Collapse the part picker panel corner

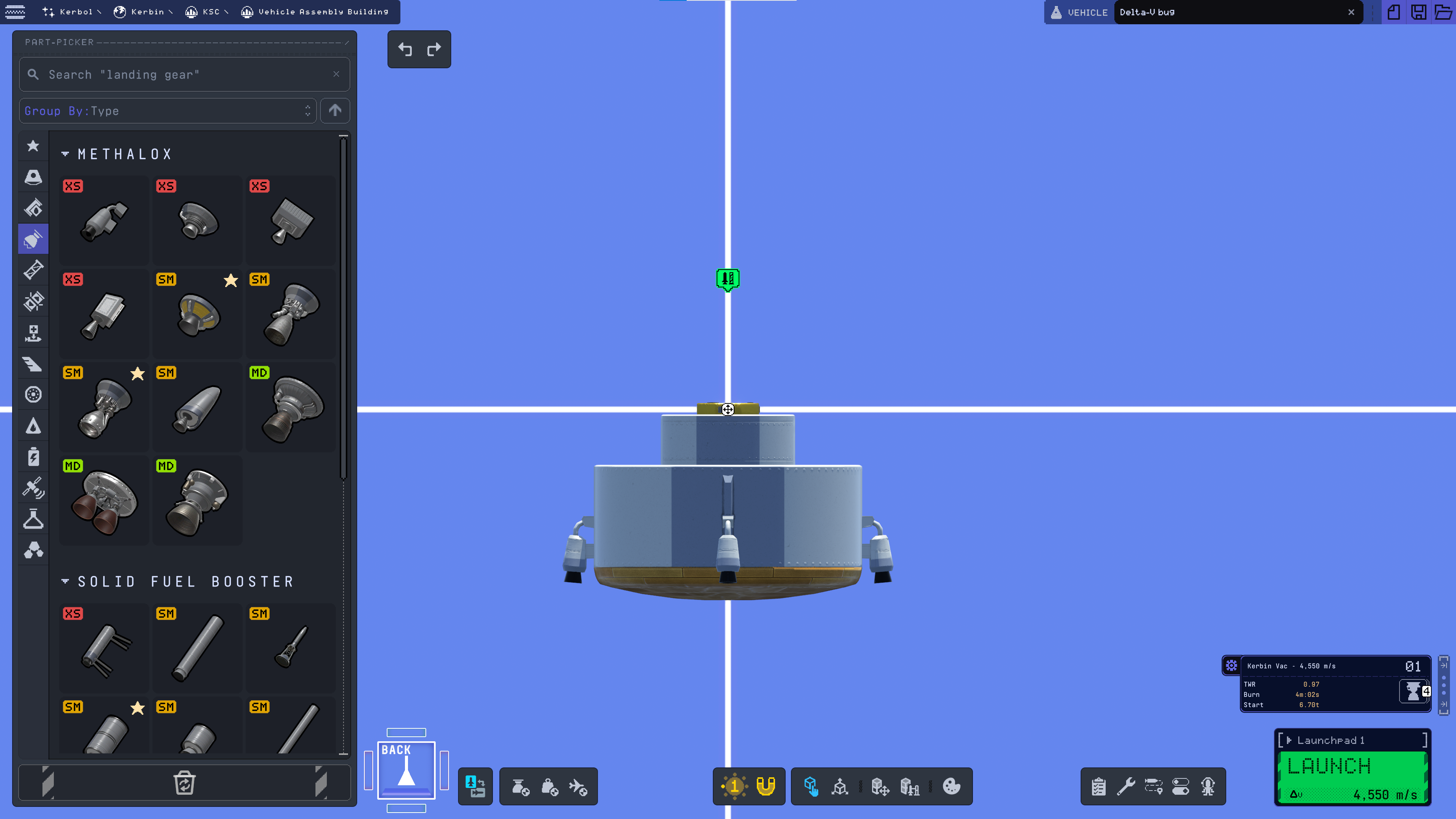[x=347, y=42]
